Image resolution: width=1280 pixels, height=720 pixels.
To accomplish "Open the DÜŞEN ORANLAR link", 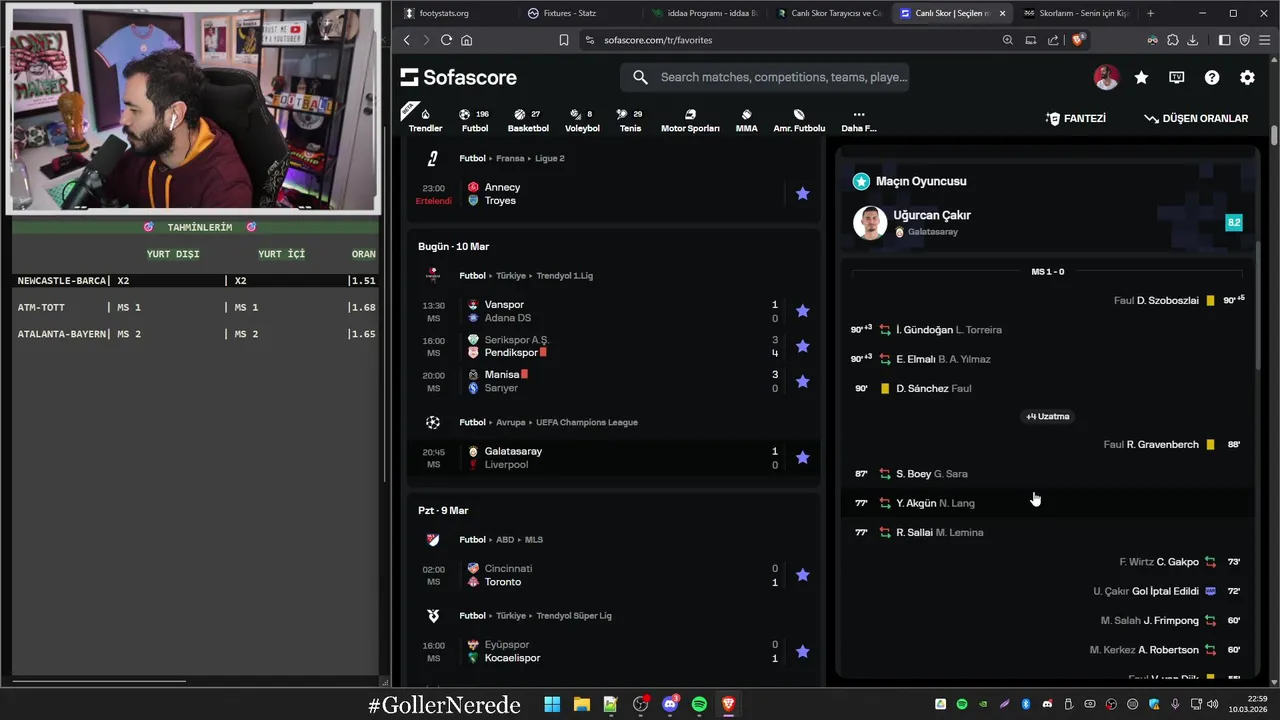I will pos(1196,118).
